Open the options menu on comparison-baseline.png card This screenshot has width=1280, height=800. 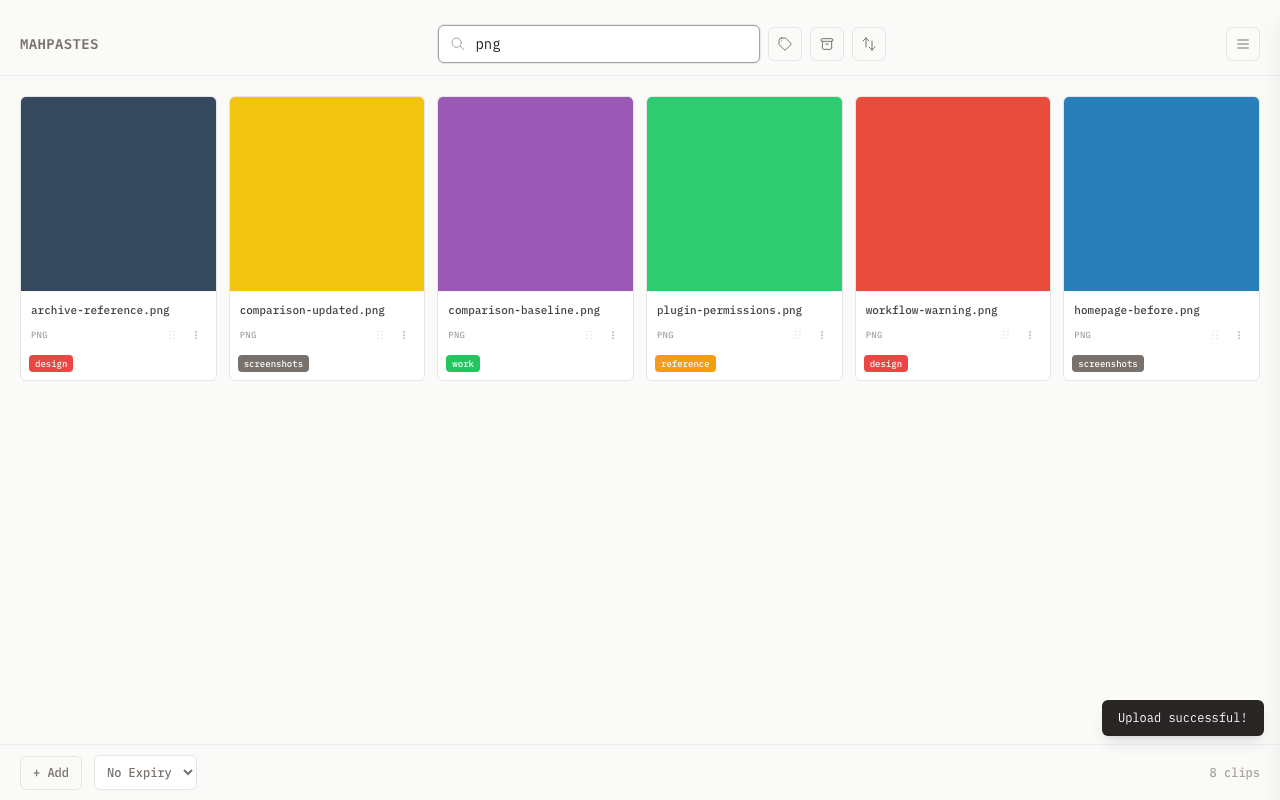tap(612, 334)
